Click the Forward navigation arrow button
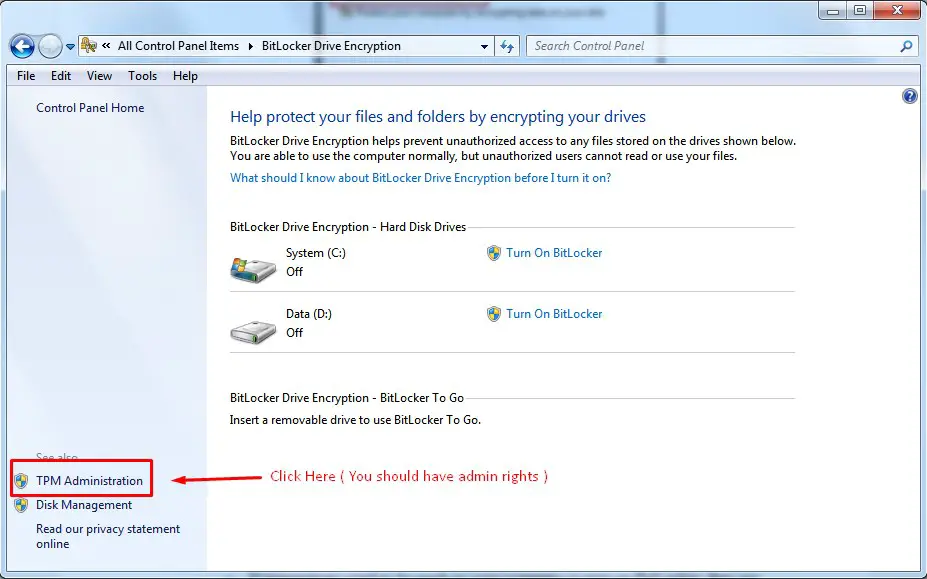 click(x=50, y=46)
